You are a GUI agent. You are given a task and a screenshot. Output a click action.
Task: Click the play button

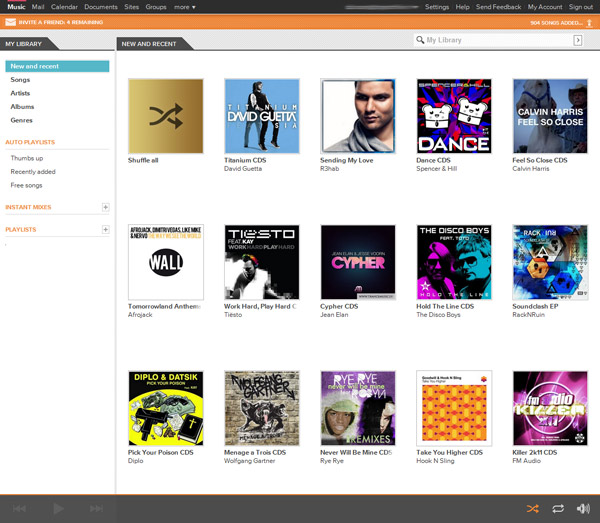58,508
